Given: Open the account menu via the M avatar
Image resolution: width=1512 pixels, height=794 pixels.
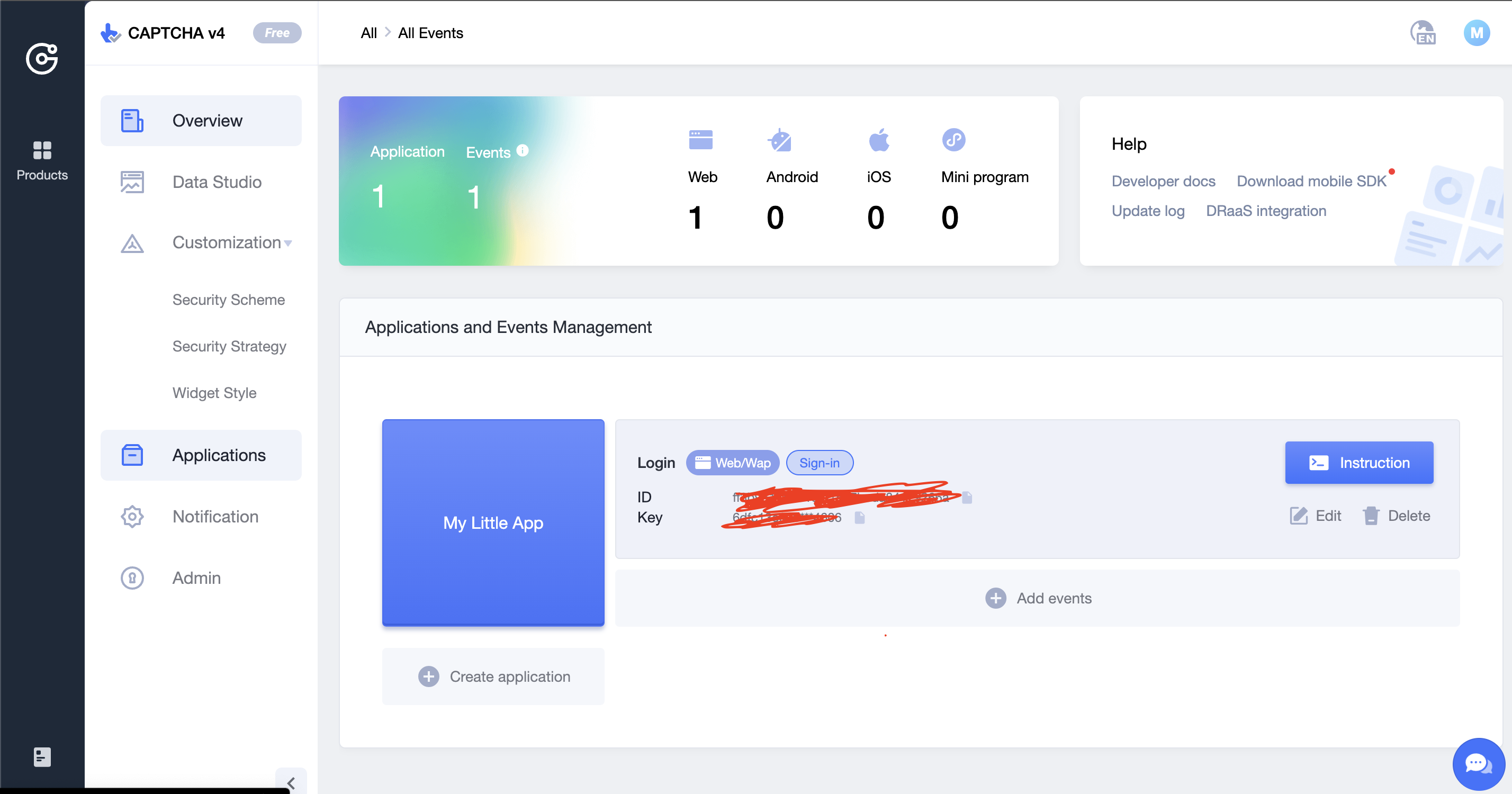Looking at the screenshot, I should point(1478,33).
